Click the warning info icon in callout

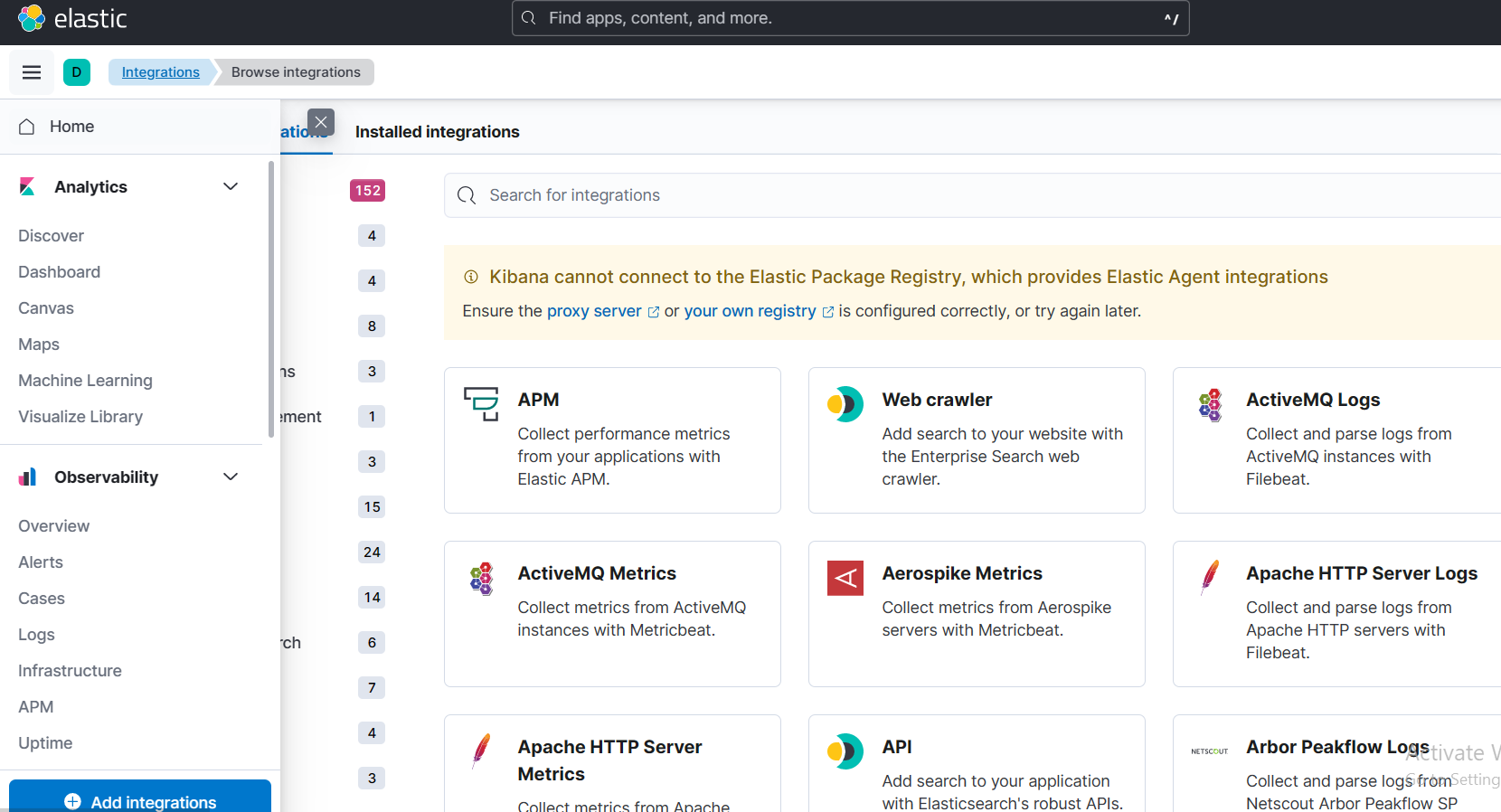pos(470,277)
